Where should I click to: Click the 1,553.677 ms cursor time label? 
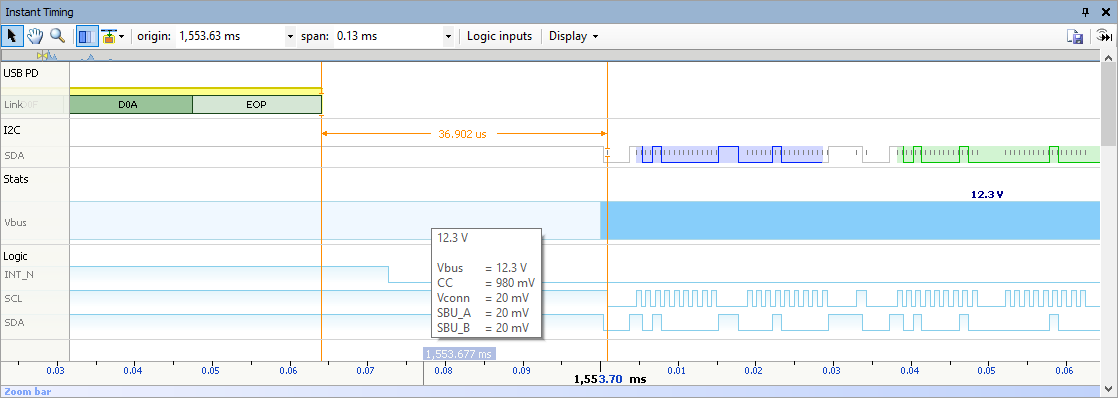pyautogui.click(x=459, y=354)
